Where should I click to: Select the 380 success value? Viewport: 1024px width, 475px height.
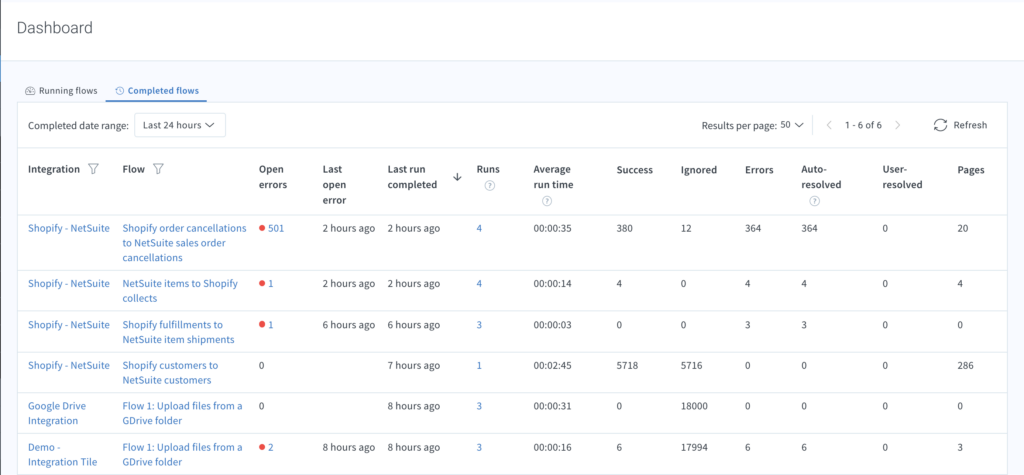[625, 229]
